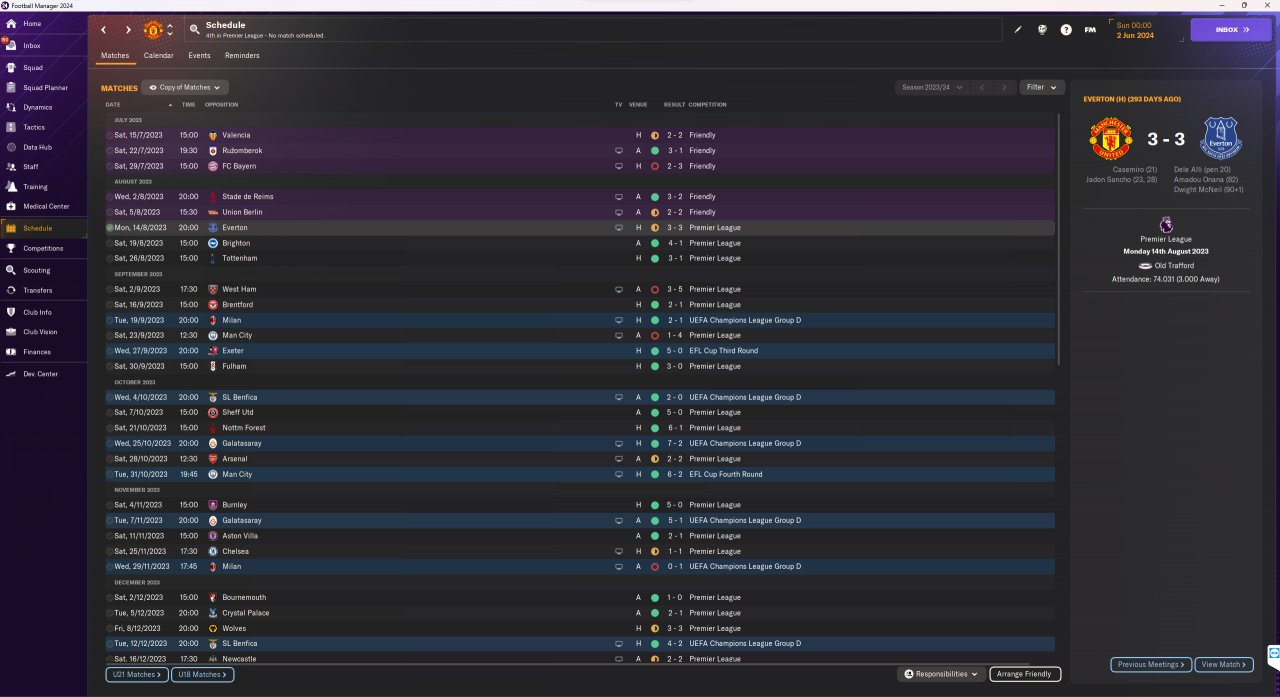Select the FC Bayern match row circle
Image resolution: width=1280 pixels, height=697 pixels.
click(x=110, y=166)
